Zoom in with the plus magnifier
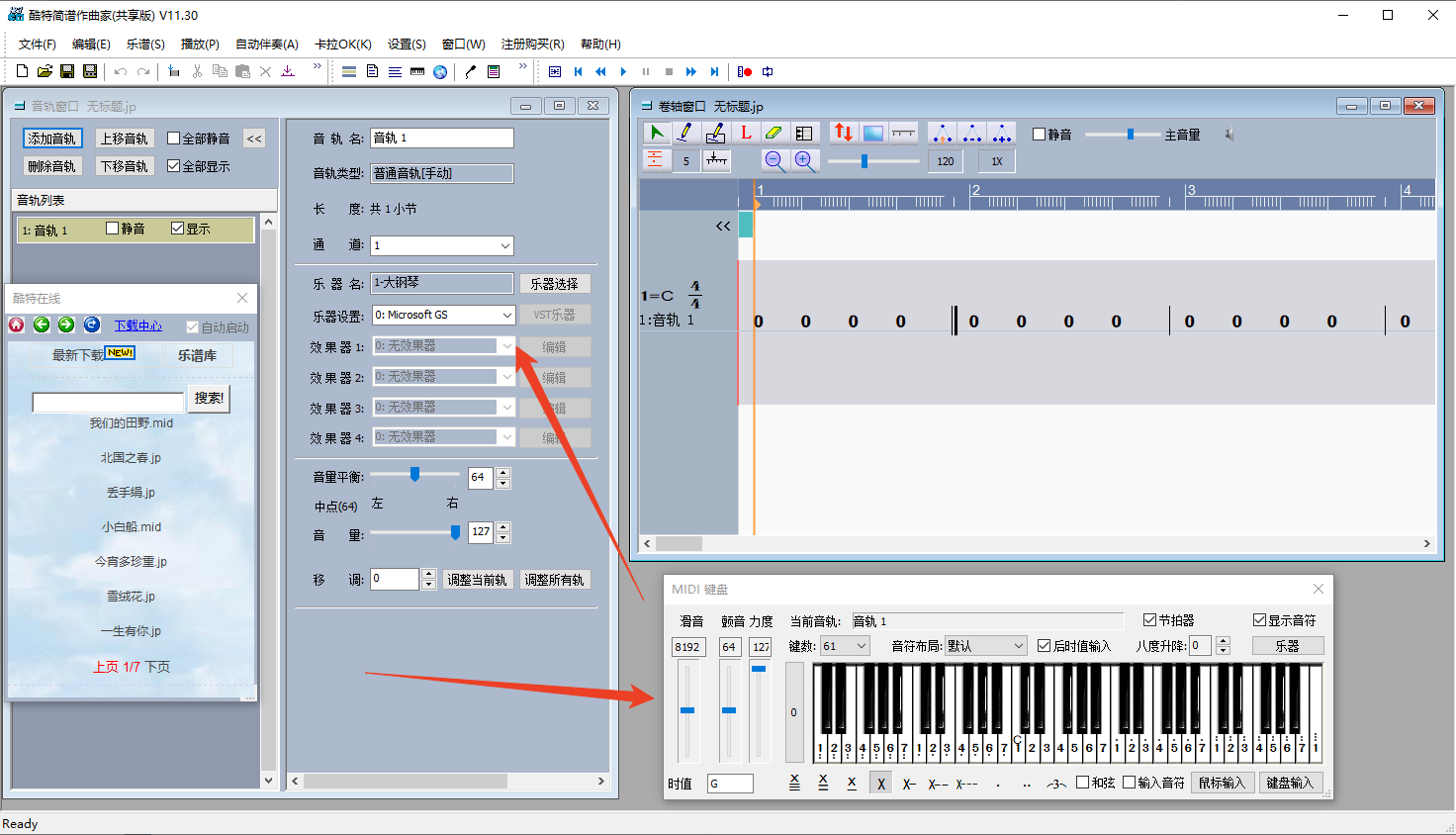 804,161
